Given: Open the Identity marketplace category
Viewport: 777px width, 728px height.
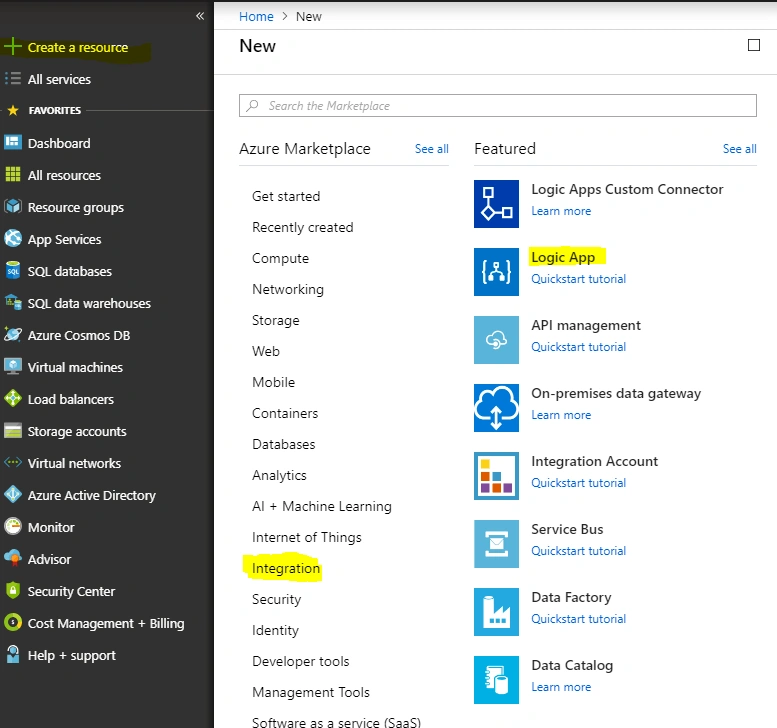Looking at the screenshot, I should (275, 630).
